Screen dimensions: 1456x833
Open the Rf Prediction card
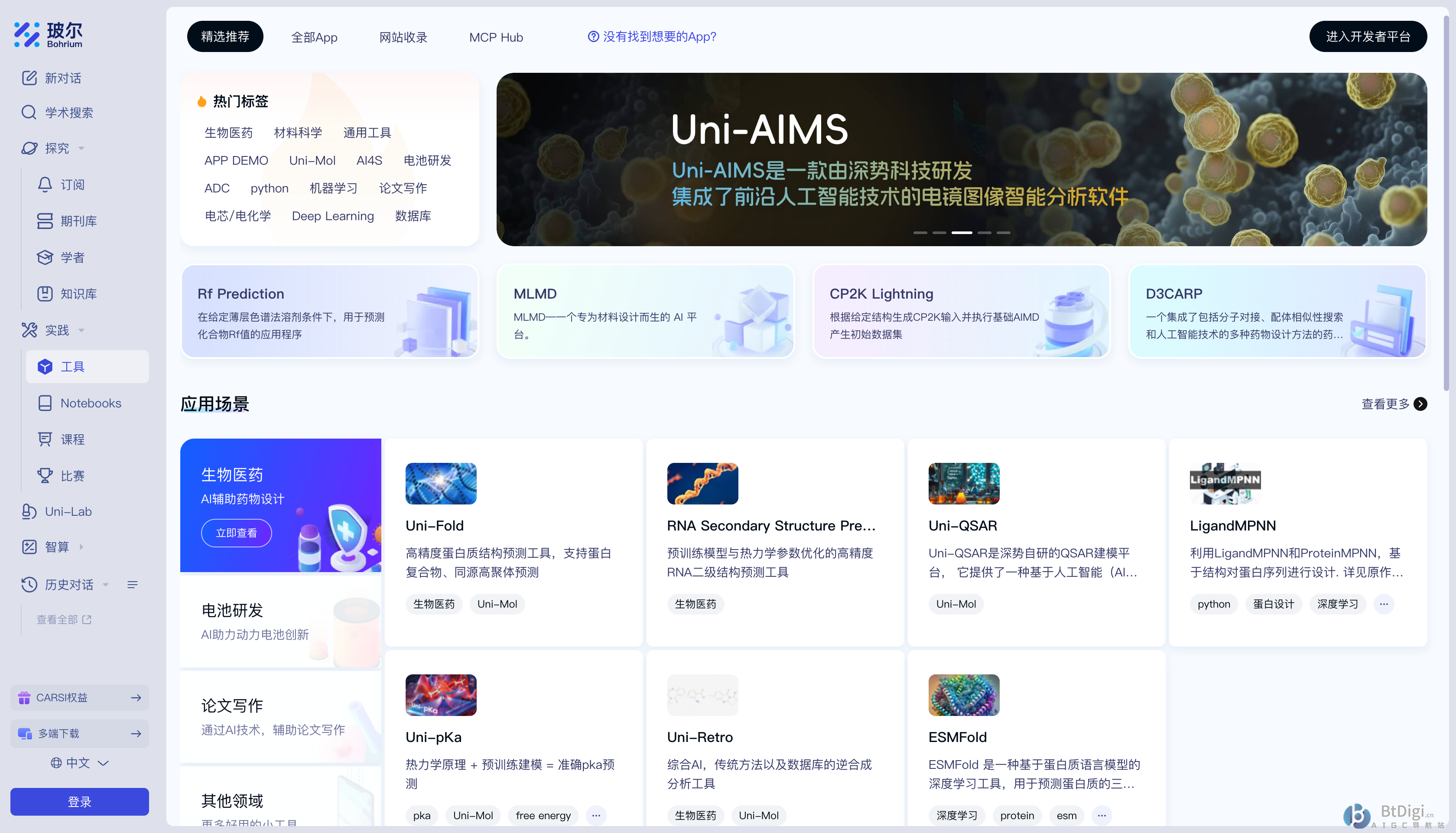330,312
